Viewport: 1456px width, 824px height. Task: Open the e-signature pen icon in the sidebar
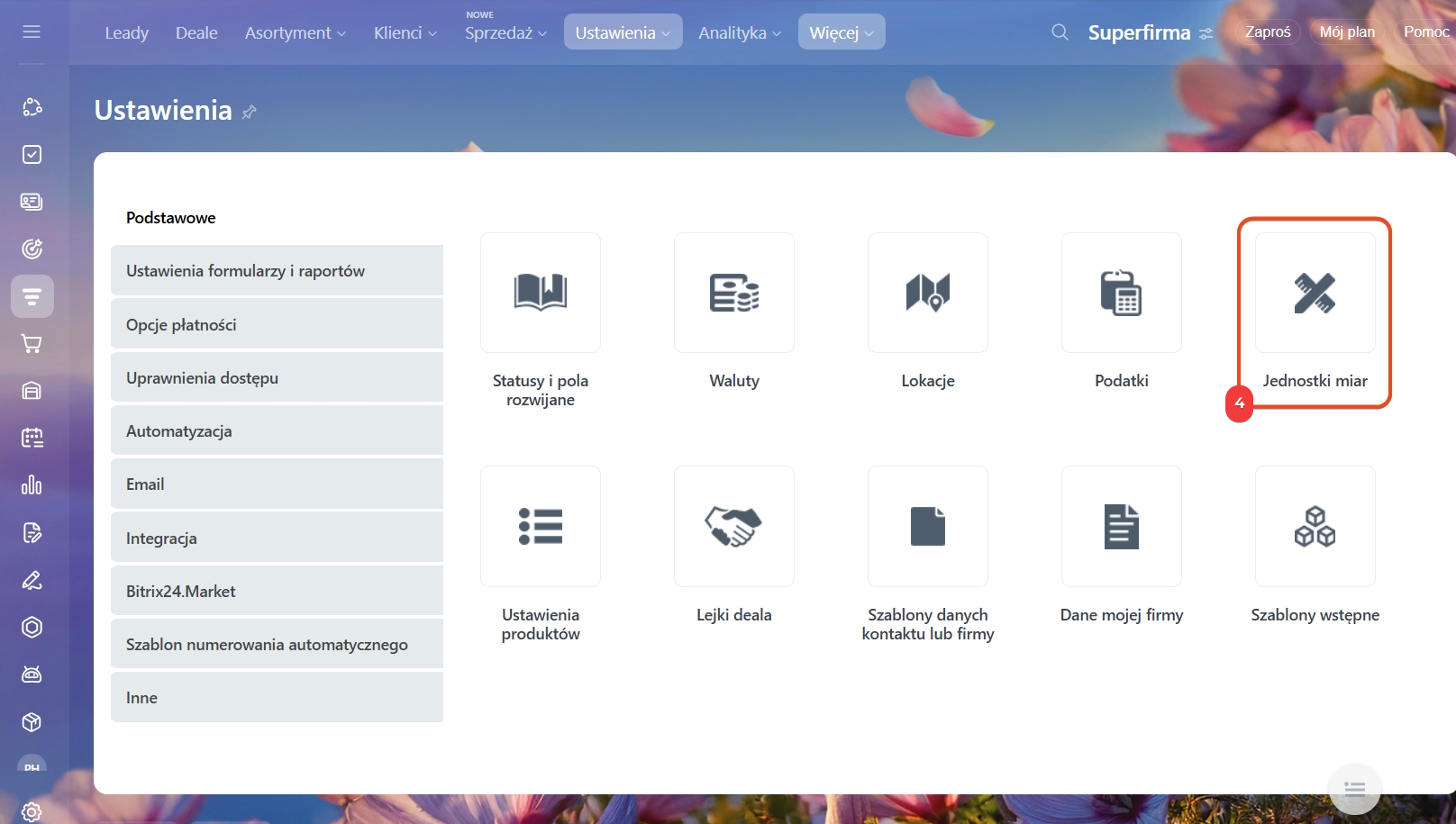(x=32, y=580)
